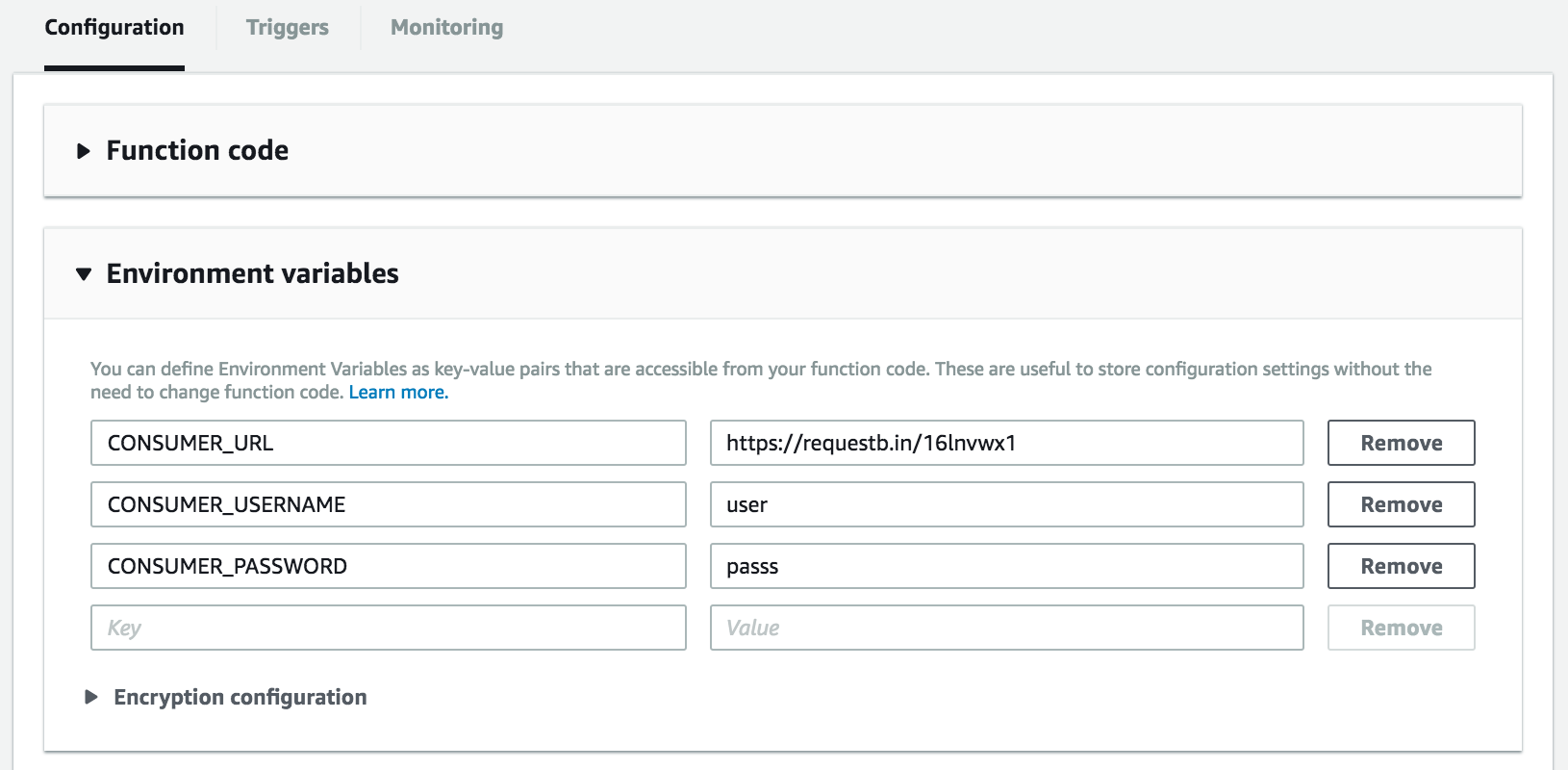Image resolution: width=1568 pixels, height=770 pixels.
Task: Edit the 'passs' value field
Action: (1006, 566)
